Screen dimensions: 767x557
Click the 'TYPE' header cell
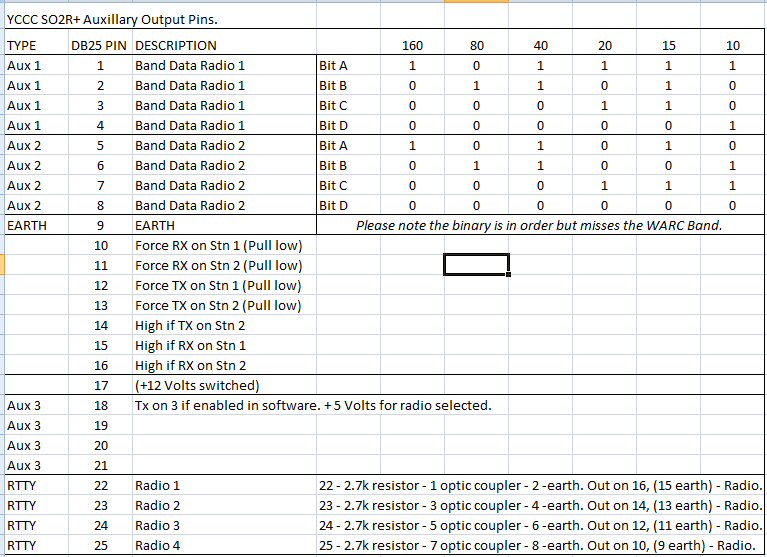tap(36, 45)
